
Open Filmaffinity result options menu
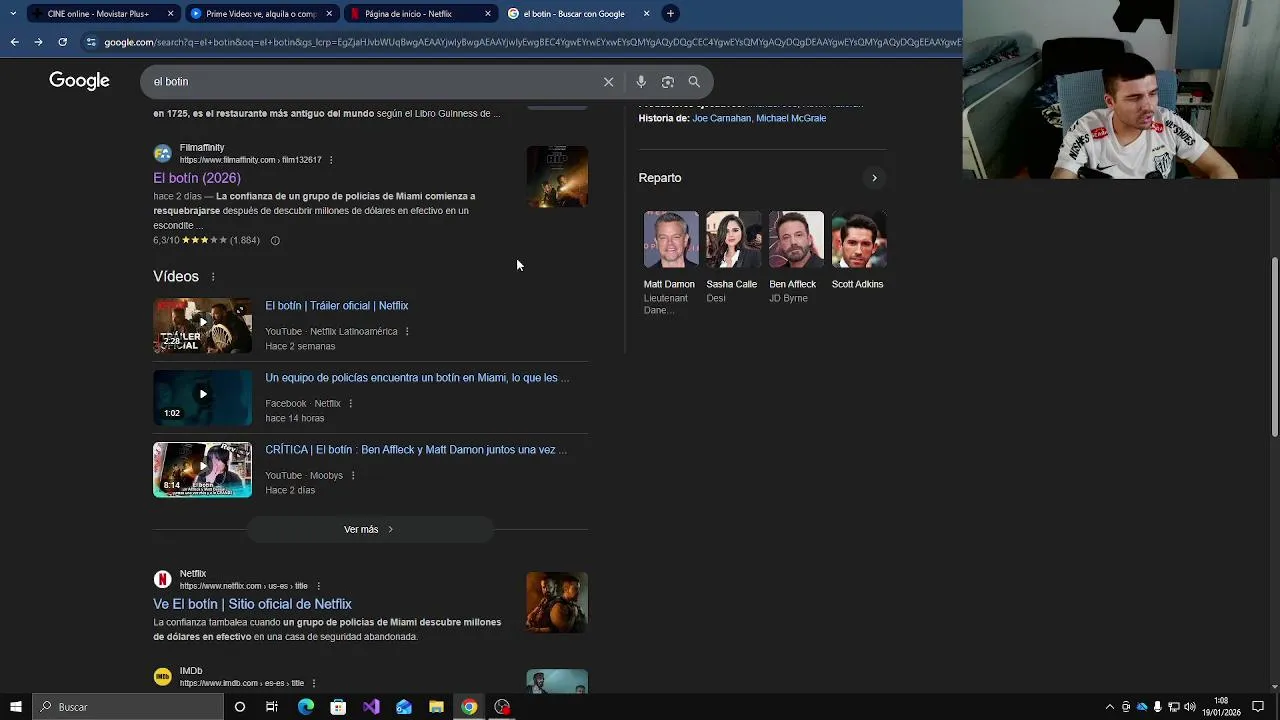click(x=331, y=160)
